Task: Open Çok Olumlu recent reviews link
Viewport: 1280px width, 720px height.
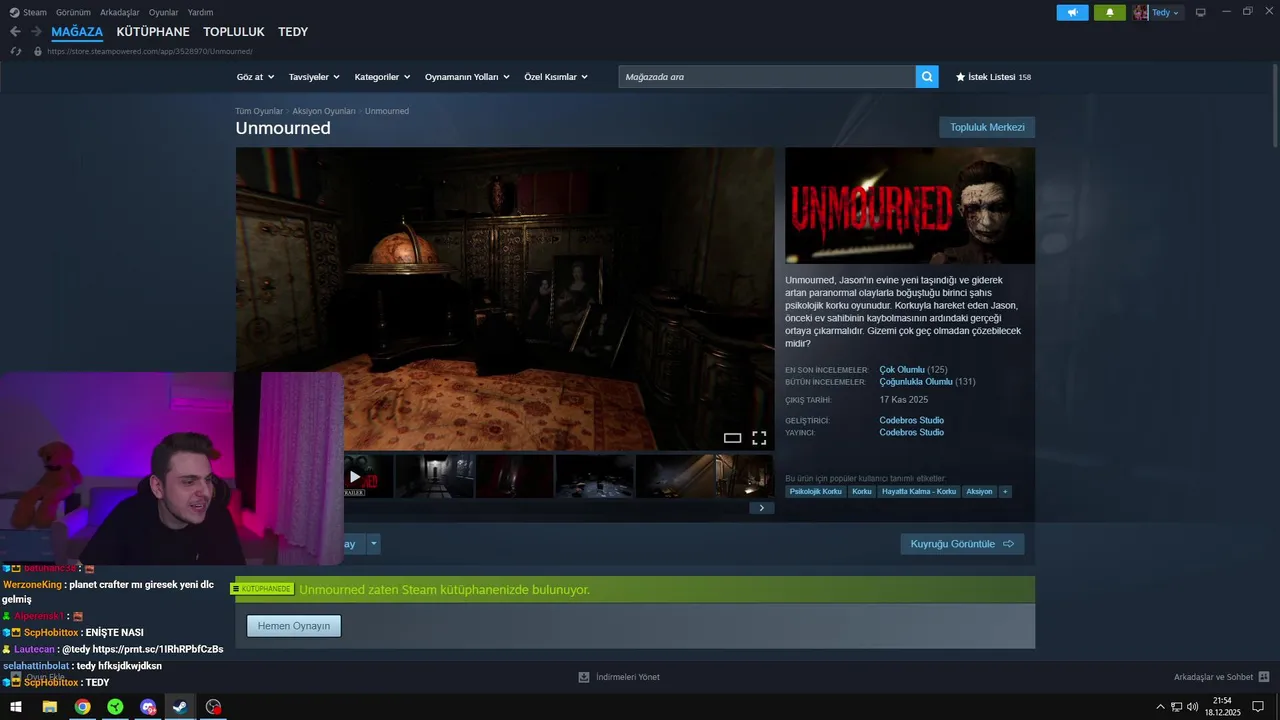Action: (x=902, y=370)
